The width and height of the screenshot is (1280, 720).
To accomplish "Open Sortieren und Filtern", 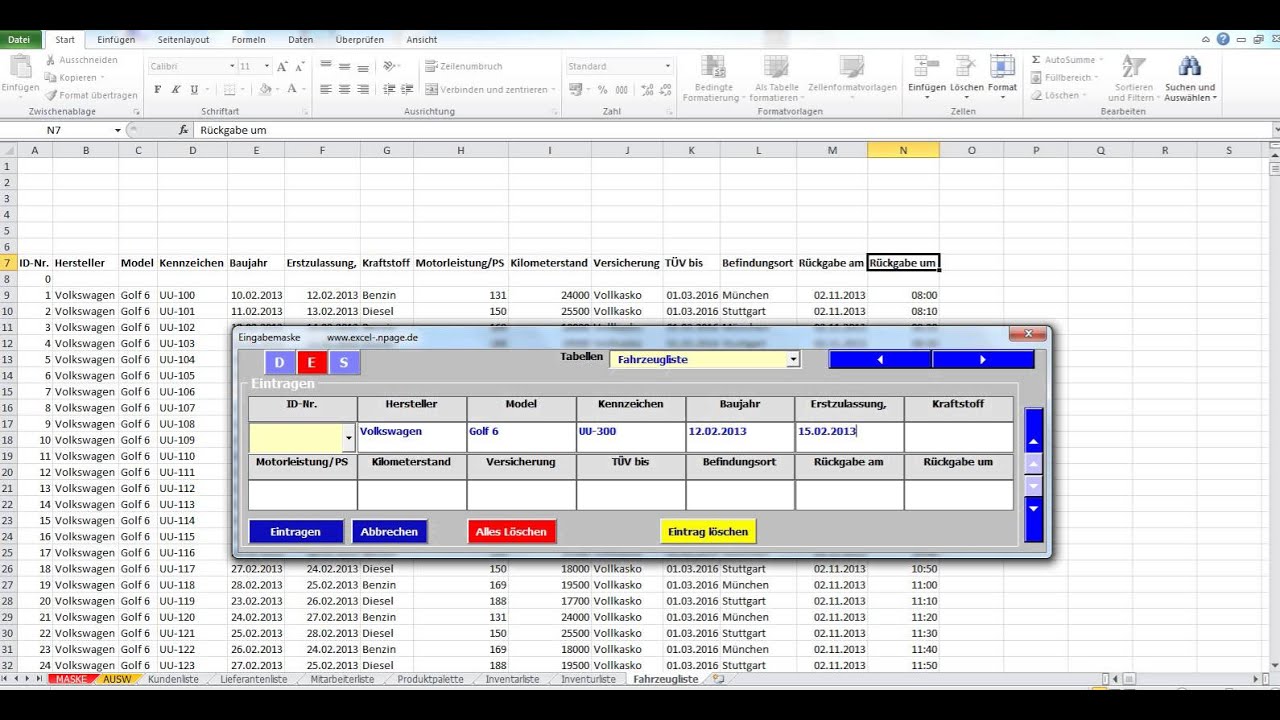I will coord(1133,78).
